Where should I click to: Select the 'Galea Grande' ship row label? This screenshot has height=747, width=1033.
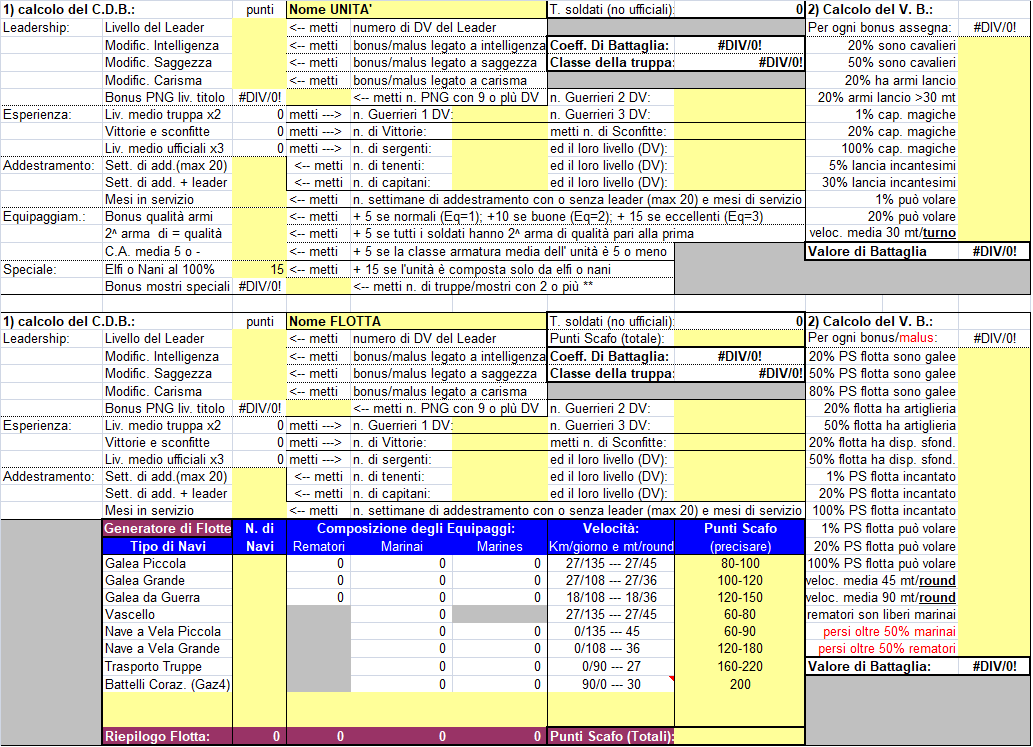167,580
